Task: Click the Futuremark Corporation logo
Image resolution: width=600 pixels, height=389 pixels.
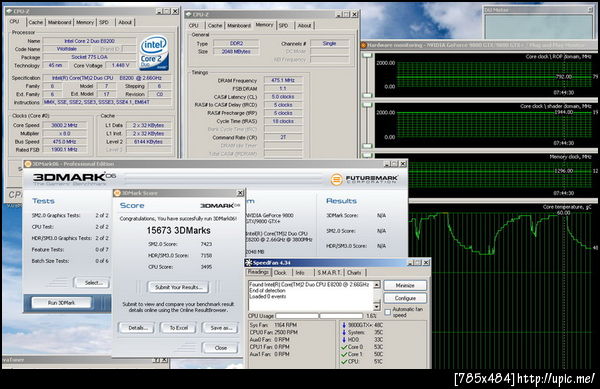Action: coord(364,179)
